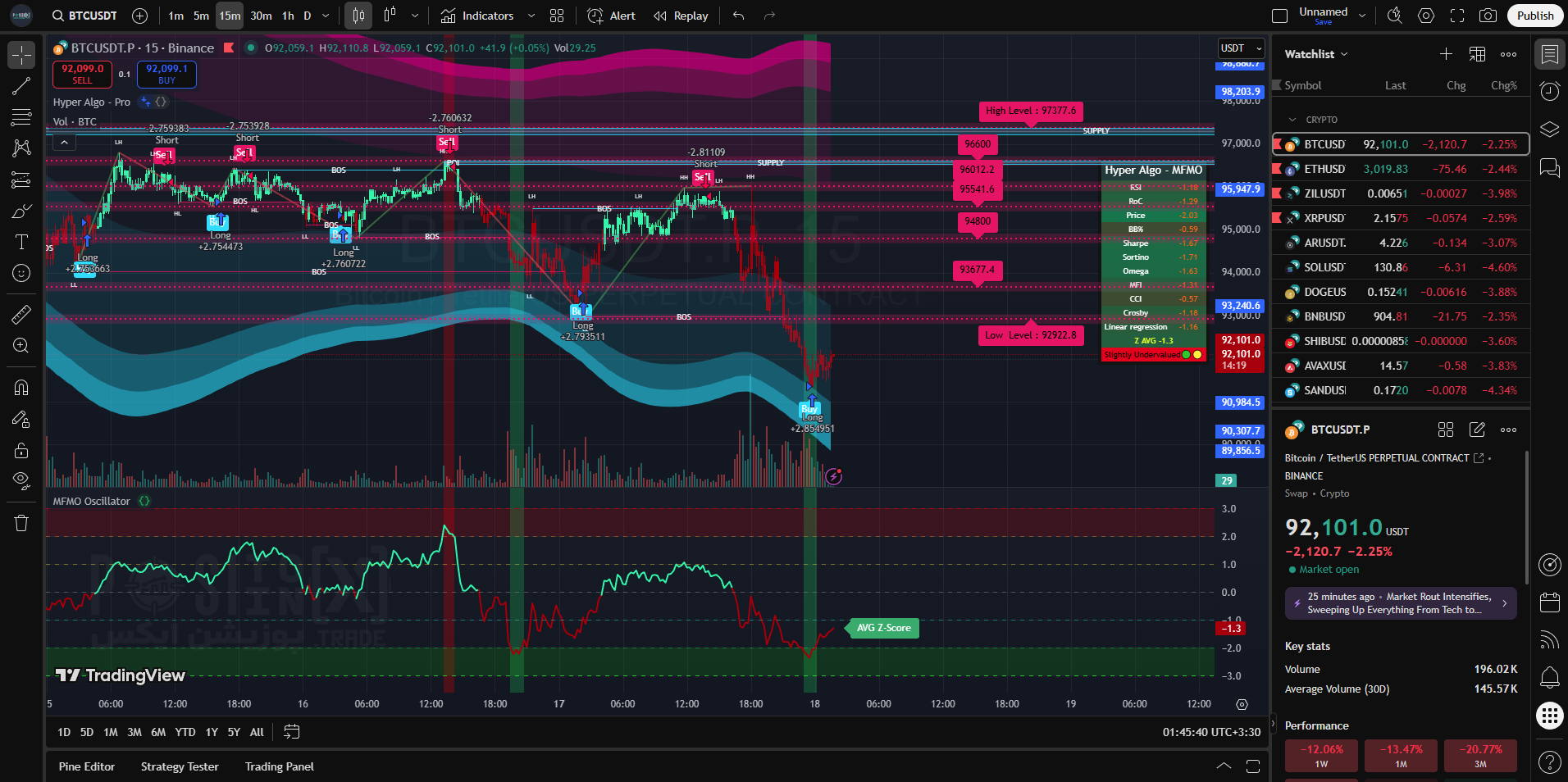Screen dimensions: 1568x782
Task: Click the 92,099.1 BUY button
Action: pos(166,74)
